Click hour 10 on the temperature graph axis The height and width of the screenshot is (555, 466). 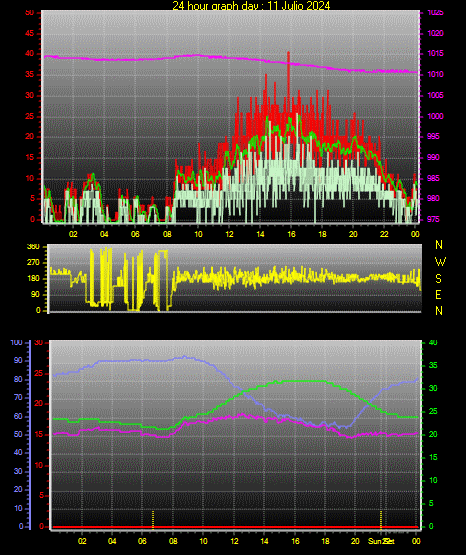point(203,541)
